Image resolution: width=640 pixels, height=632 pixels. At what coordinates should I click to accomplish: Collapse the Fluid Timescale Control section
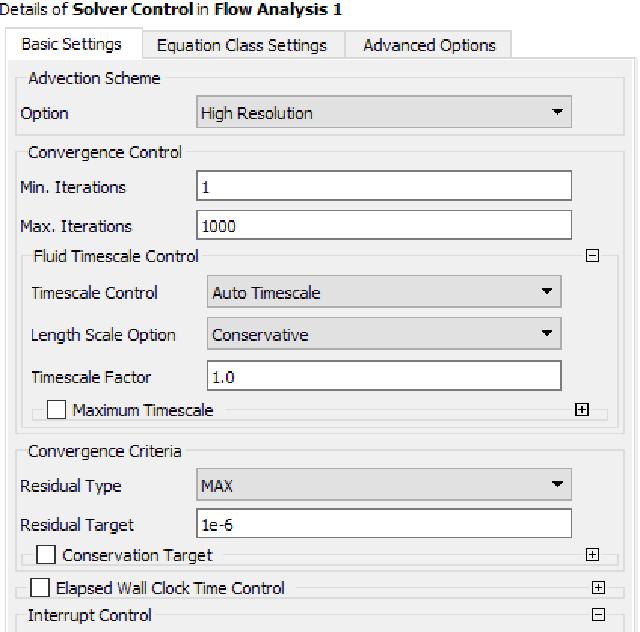[x=592, y=256]
